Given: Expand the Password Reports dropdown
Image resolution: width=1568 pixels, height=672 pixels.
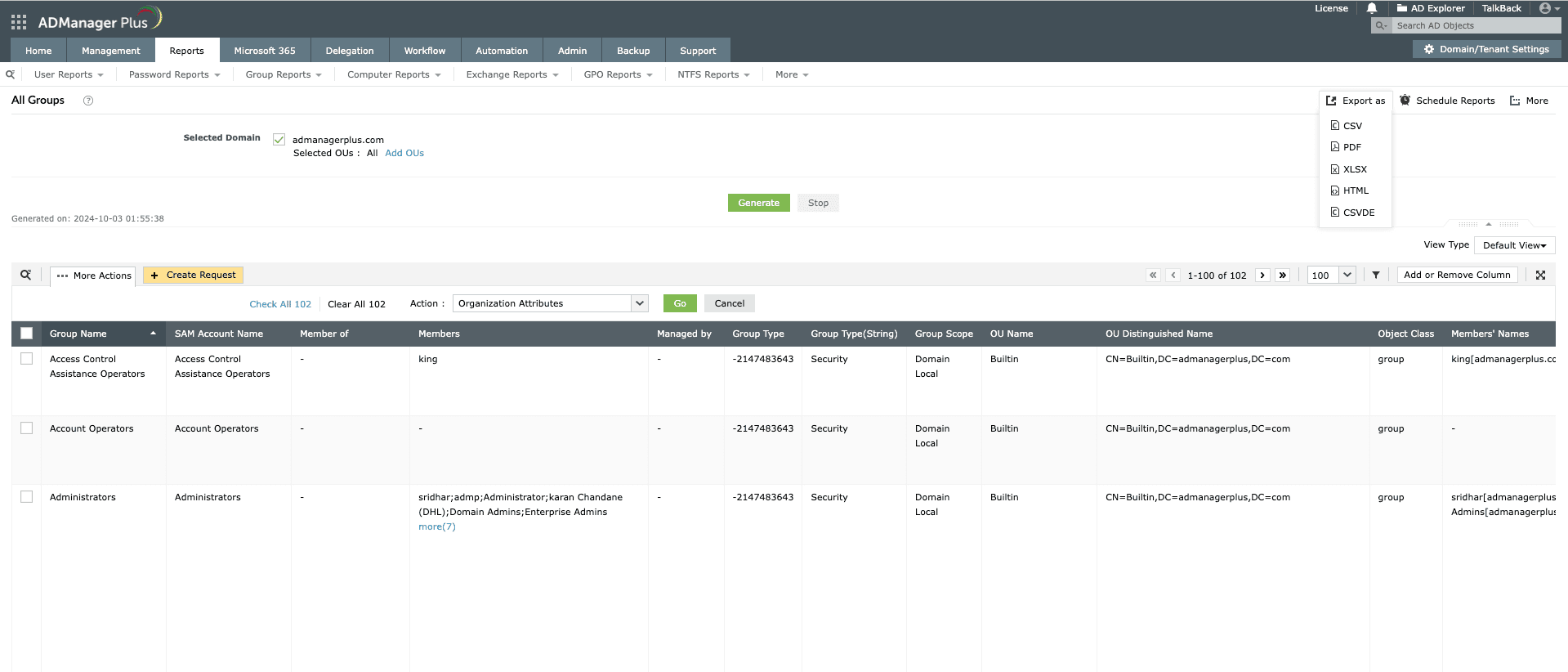Looking at the screenshot, I should tap(174, 74).
